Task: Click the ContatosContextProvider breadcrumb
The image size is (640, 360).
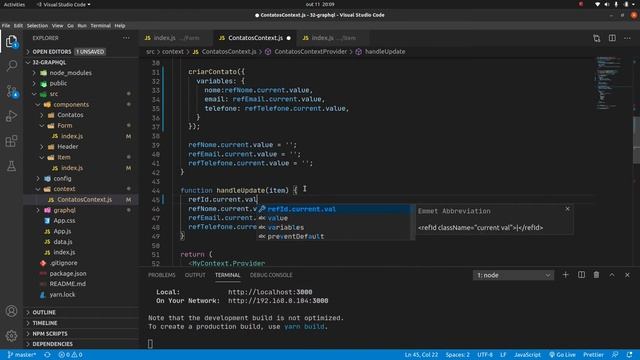Action: (x=310, y=52)
